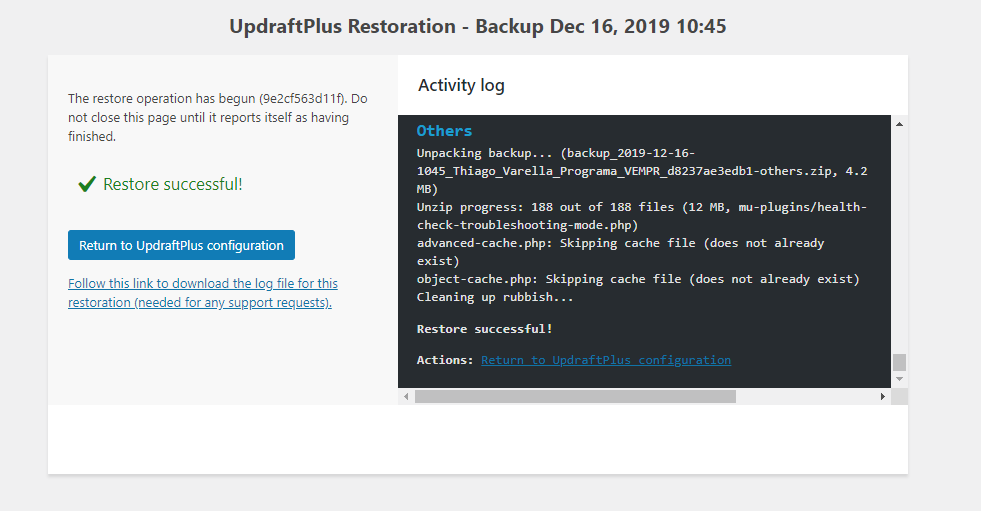Follow the Return link beside Actions in the log

(x=605, y=360)
